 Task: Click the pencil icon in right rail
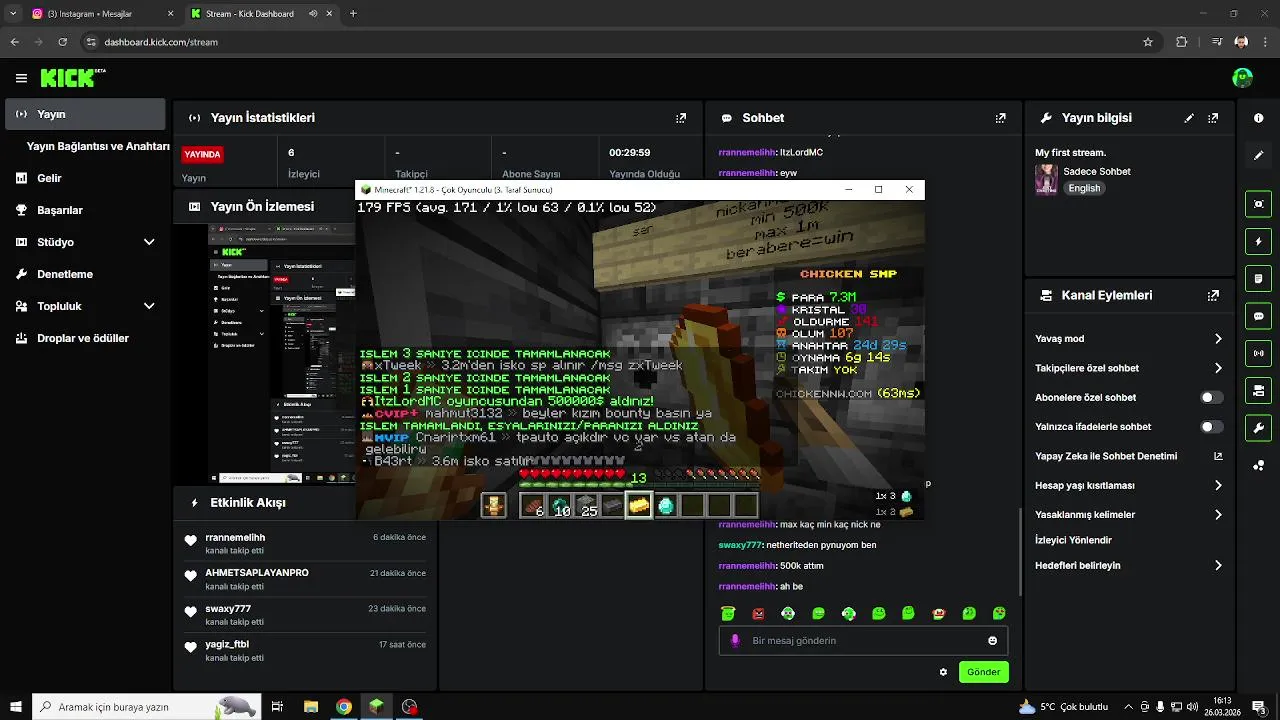[1258, 156]
